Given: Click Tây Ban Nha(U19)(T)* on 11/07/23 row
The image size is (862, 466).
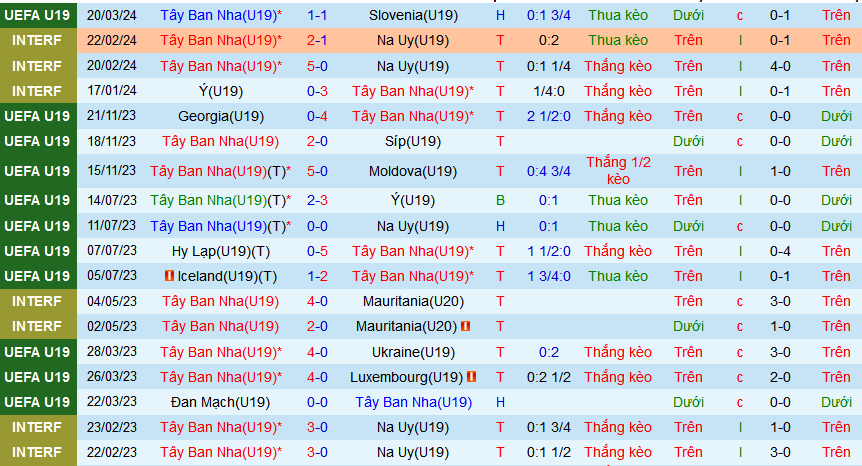Looking at the screenshot, I should 220,226.
